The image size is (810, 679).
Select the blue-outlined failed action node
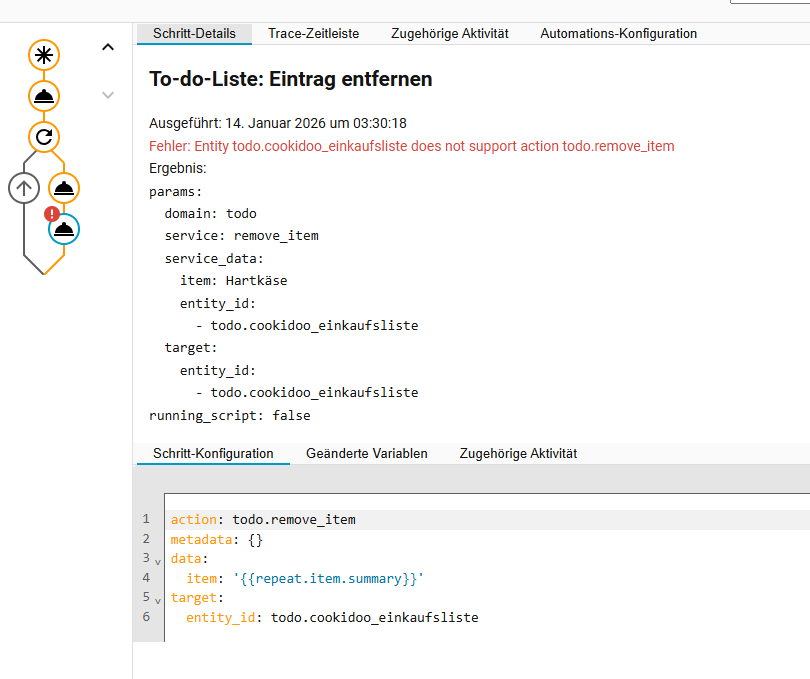(64, 229)
